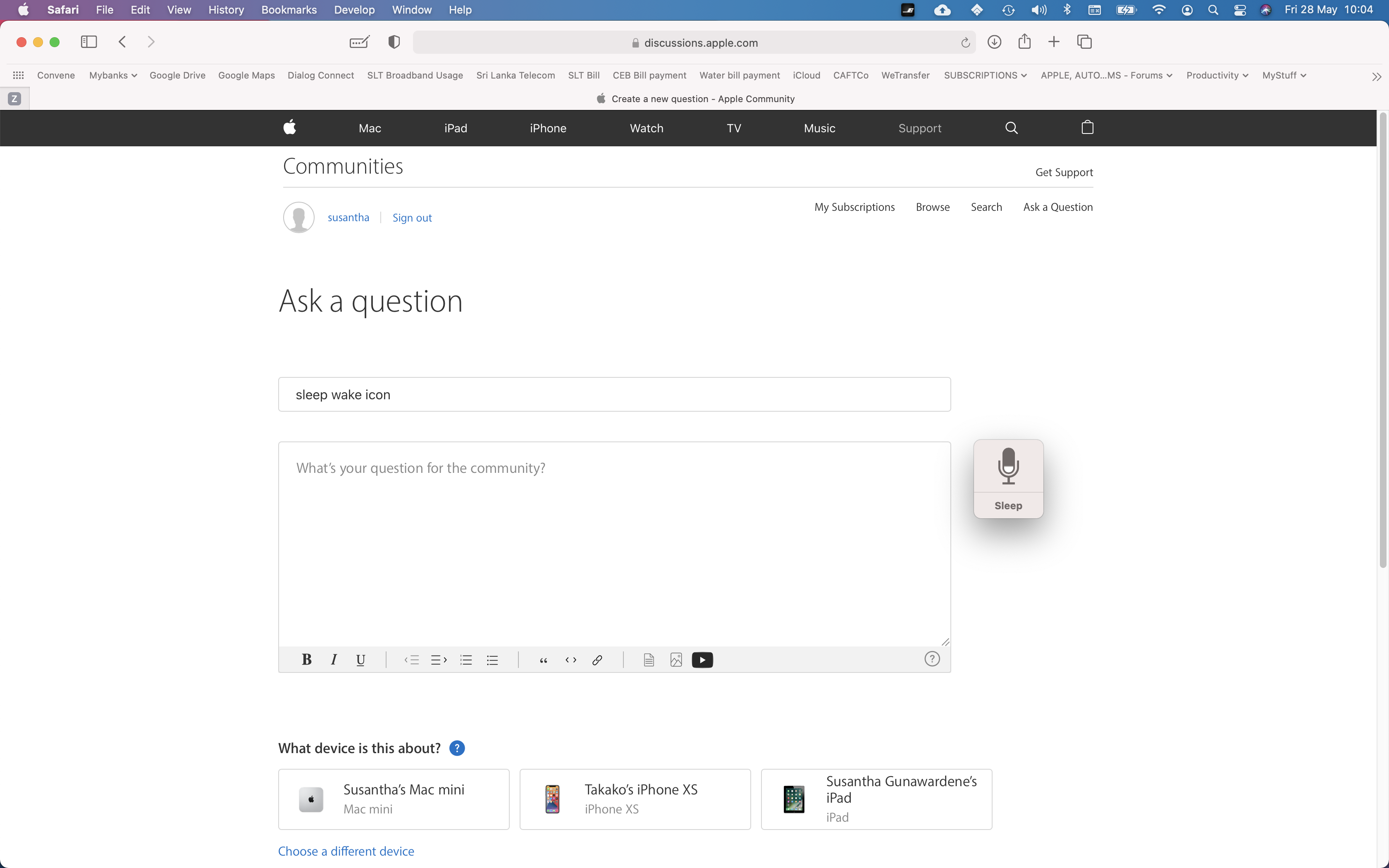Insert a hyperlink with link icon
Viewport: 1389px width, 868px height.
coord(597,660)
